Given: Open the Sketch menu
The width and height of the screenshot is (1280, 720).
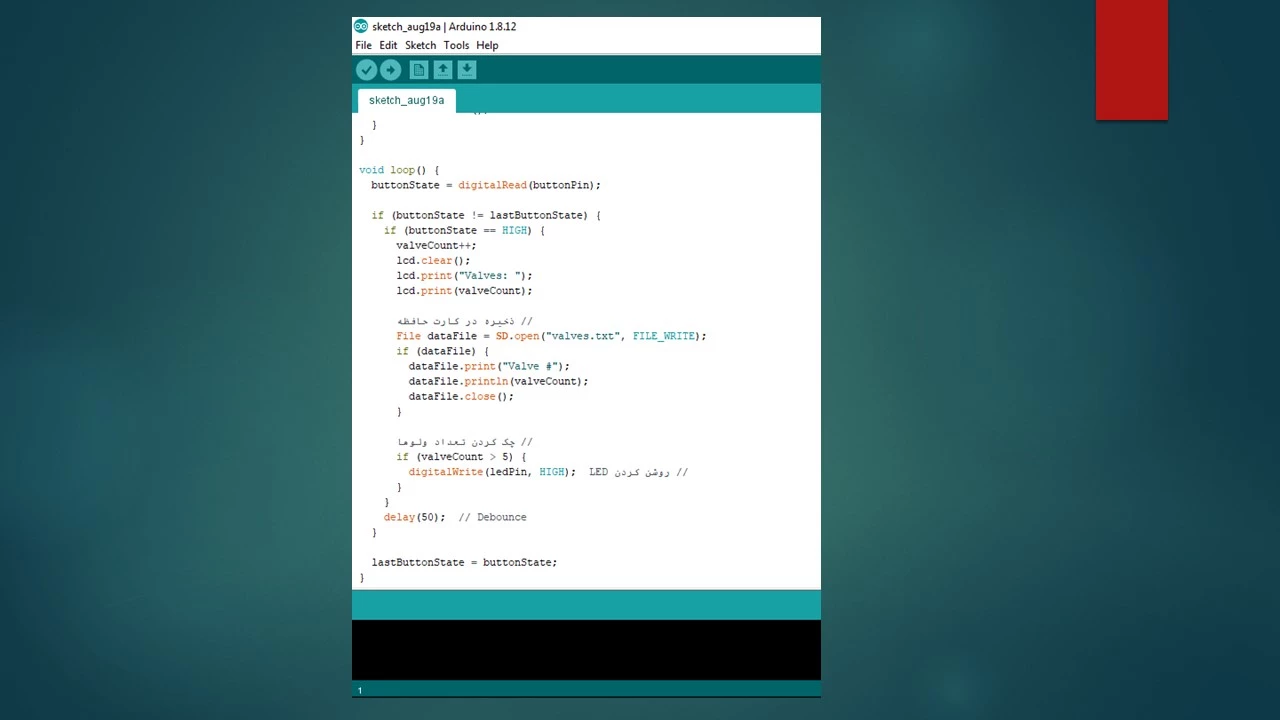Looking at the screenshot, I should pos(420,45).
